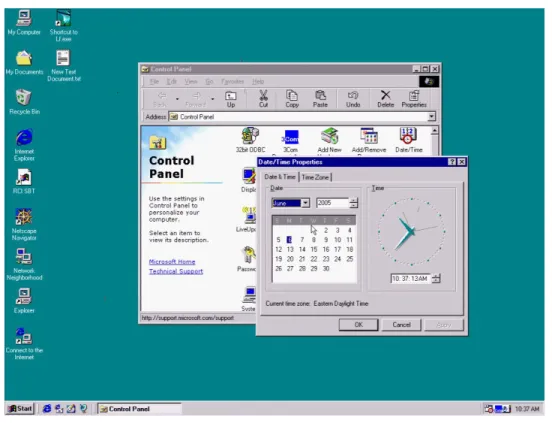Open My Documents folder icon
The width and height of the screenshot is (552, 423).
click(x=24, y=63)
